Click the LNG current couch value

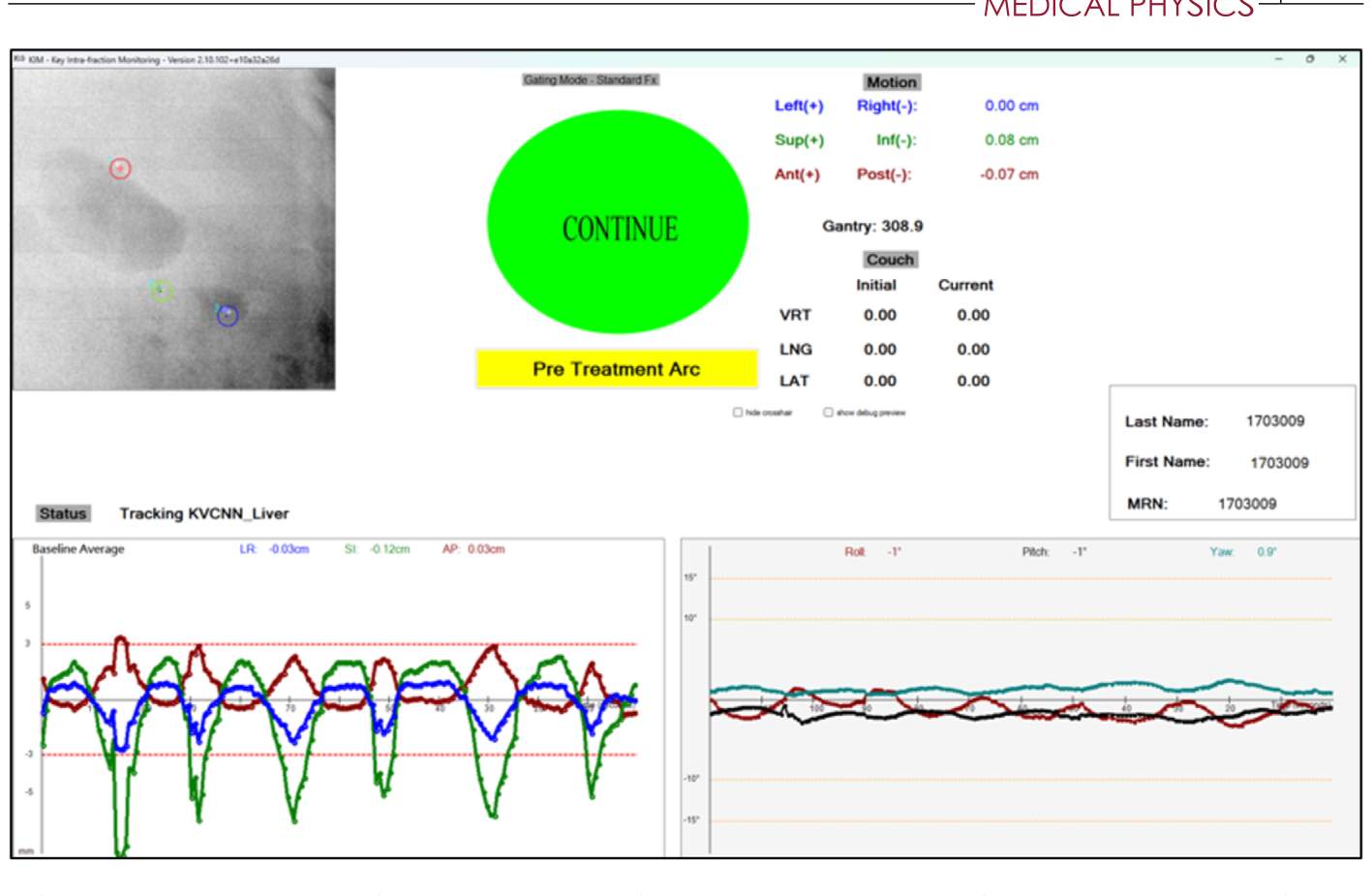click(973, 349)
